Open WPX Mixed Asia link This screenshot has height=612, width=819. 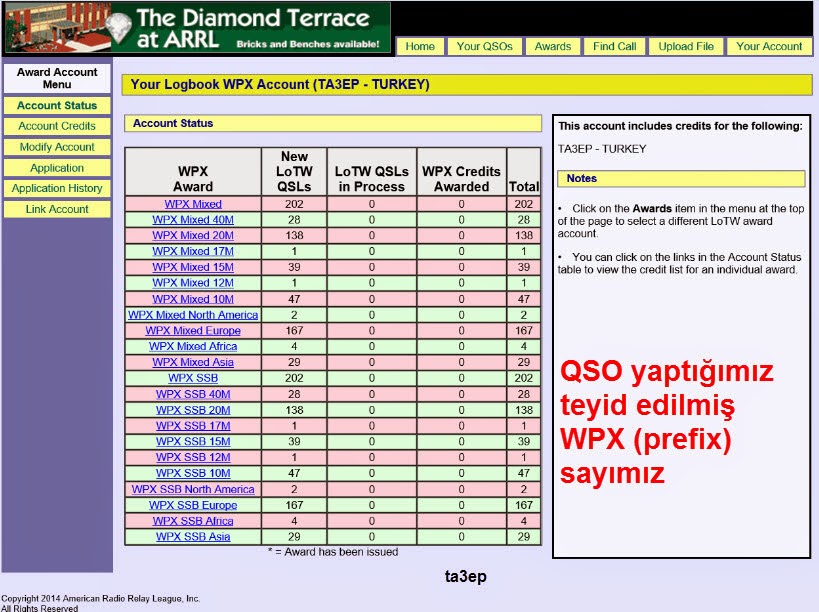pyautogui.click(x=193, y=362)
